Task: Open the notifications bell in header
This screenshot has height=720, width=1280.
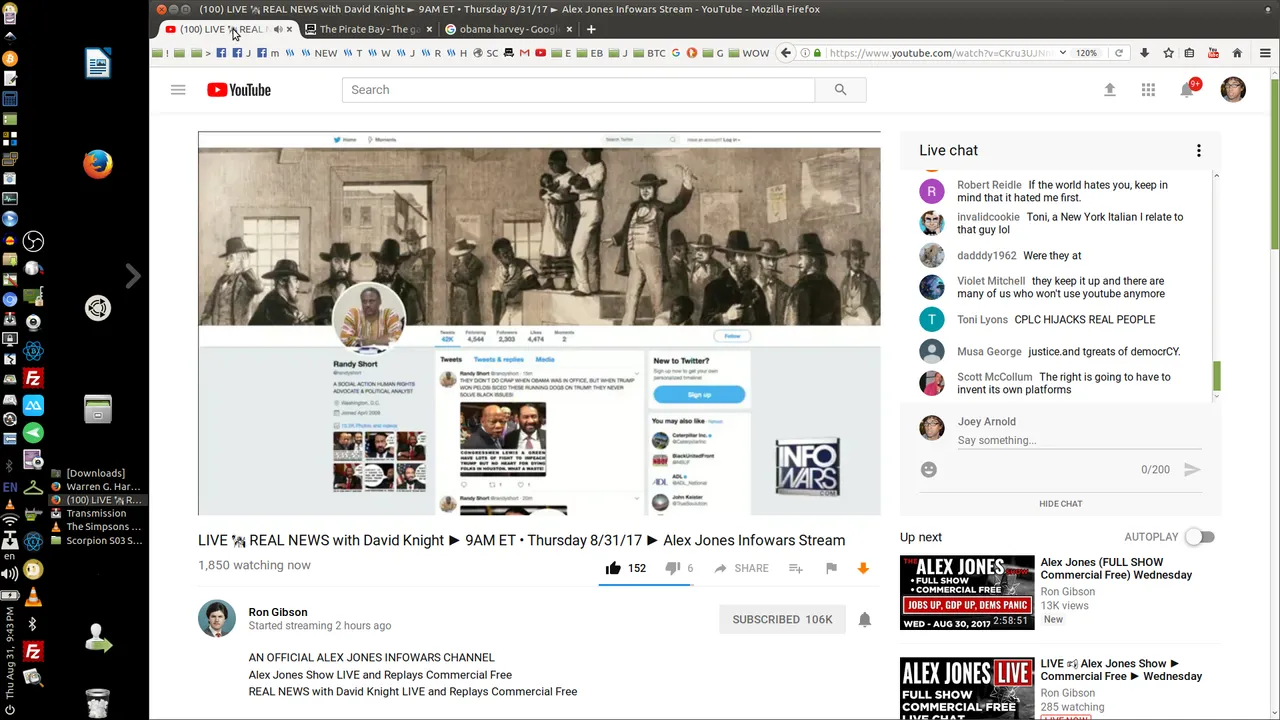Action: point(1187,90)
